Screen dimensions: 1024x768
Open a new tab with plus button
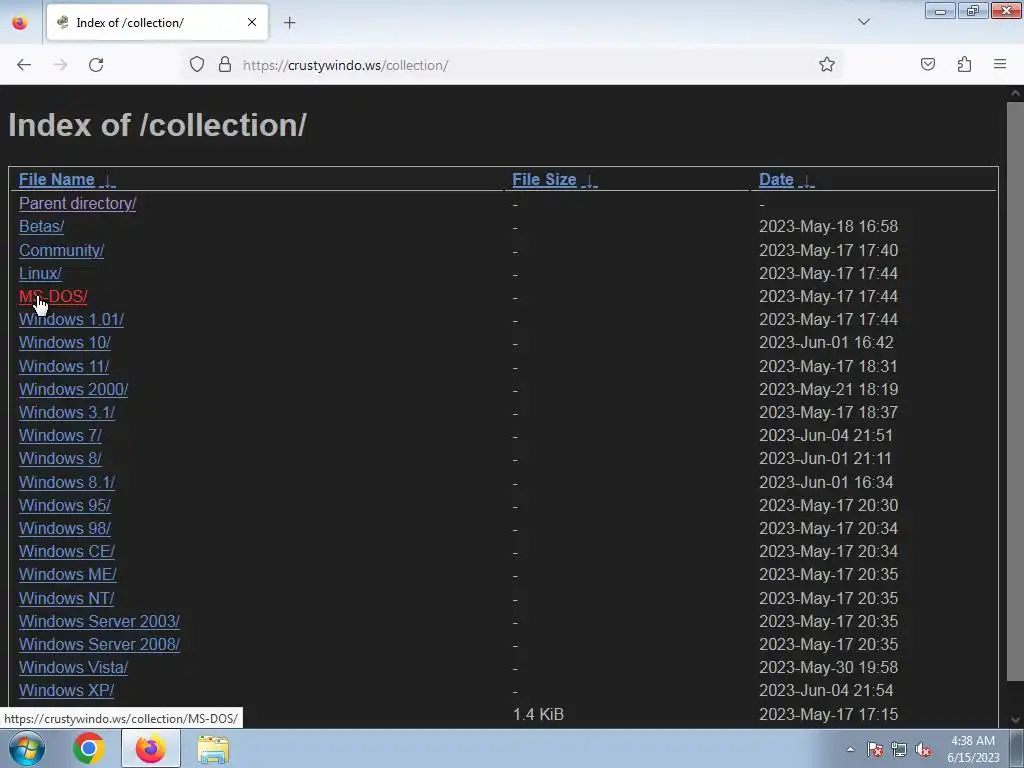pos(289,23)
